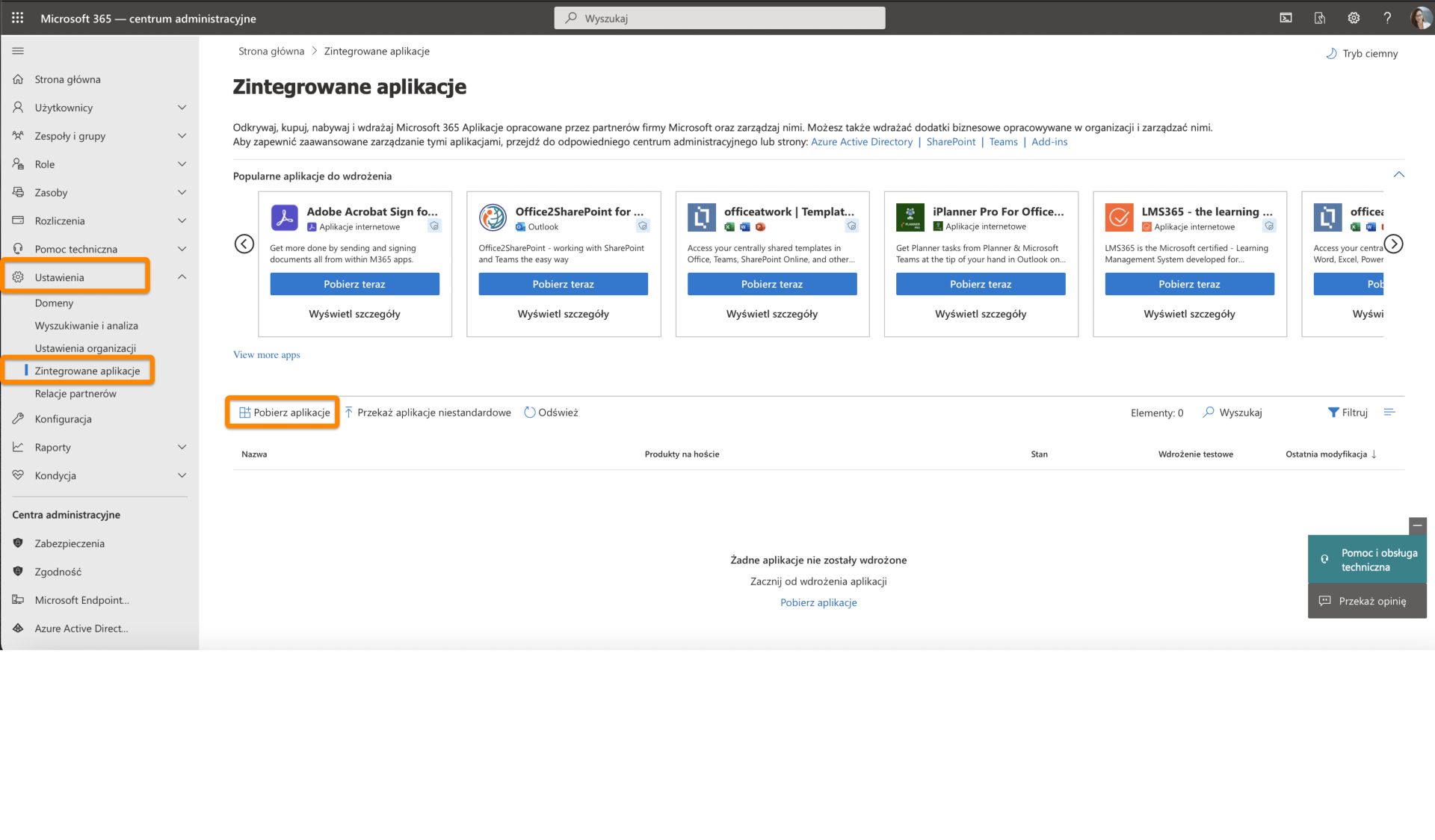This screenshot has height=840, width=1435.
Task: Click the Strona główna breadcrumb
Action: (271, 52)
